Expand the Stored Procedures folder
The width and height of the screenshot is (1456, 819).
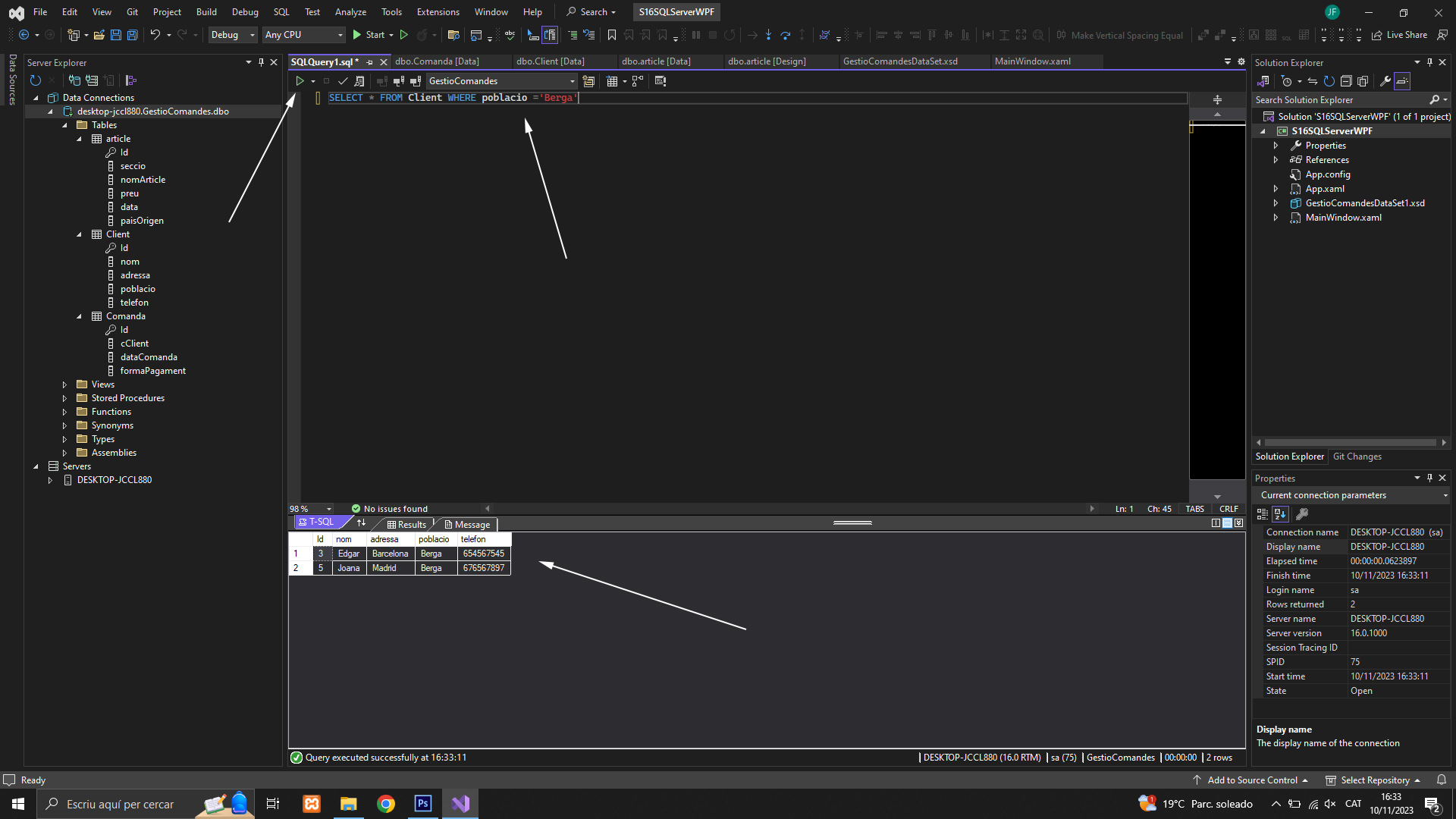coord(64,398)
